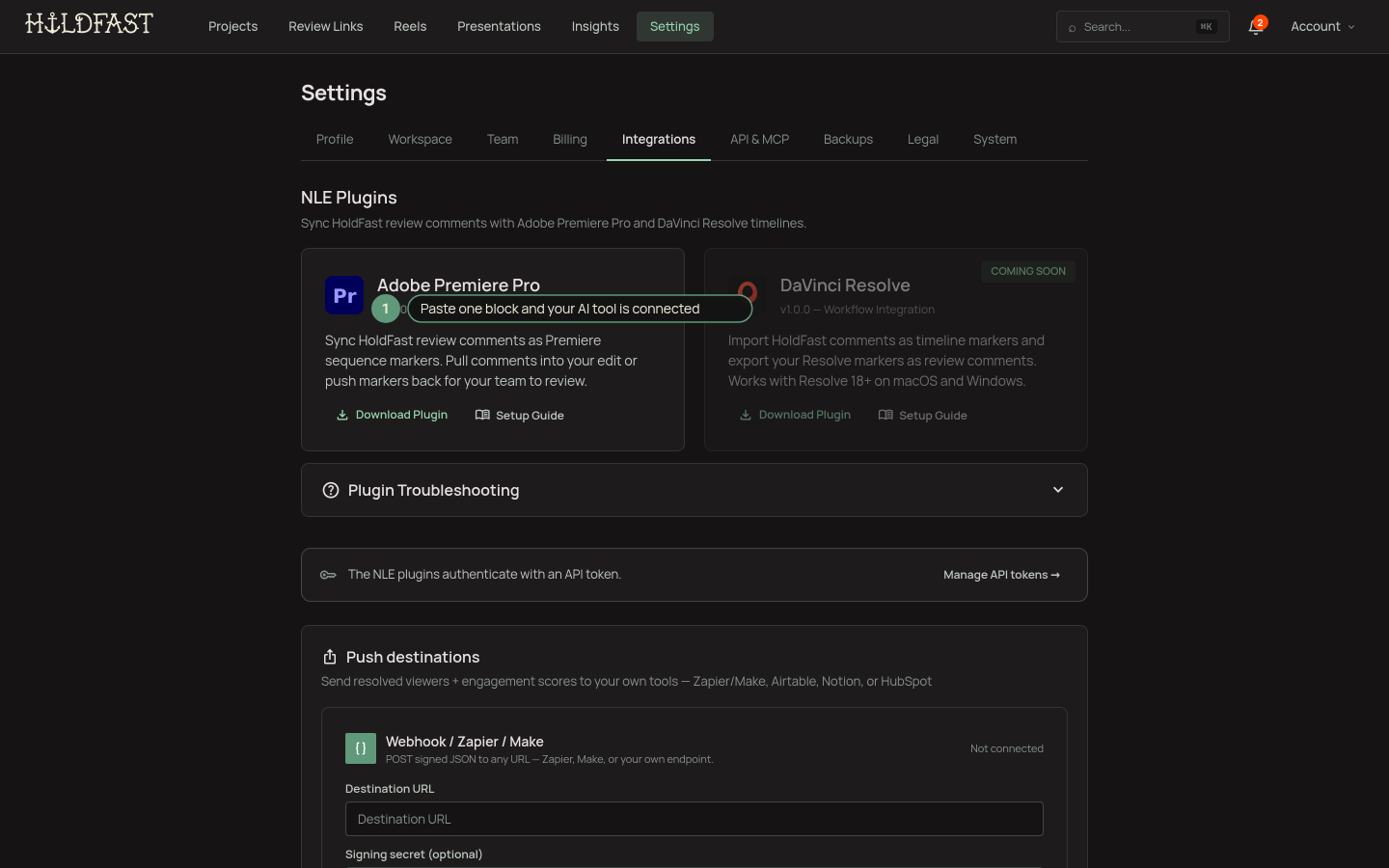This screenshot has width=1389, height=868.
Task: Open the Account dropdown menu
Action: point(1322,26)
